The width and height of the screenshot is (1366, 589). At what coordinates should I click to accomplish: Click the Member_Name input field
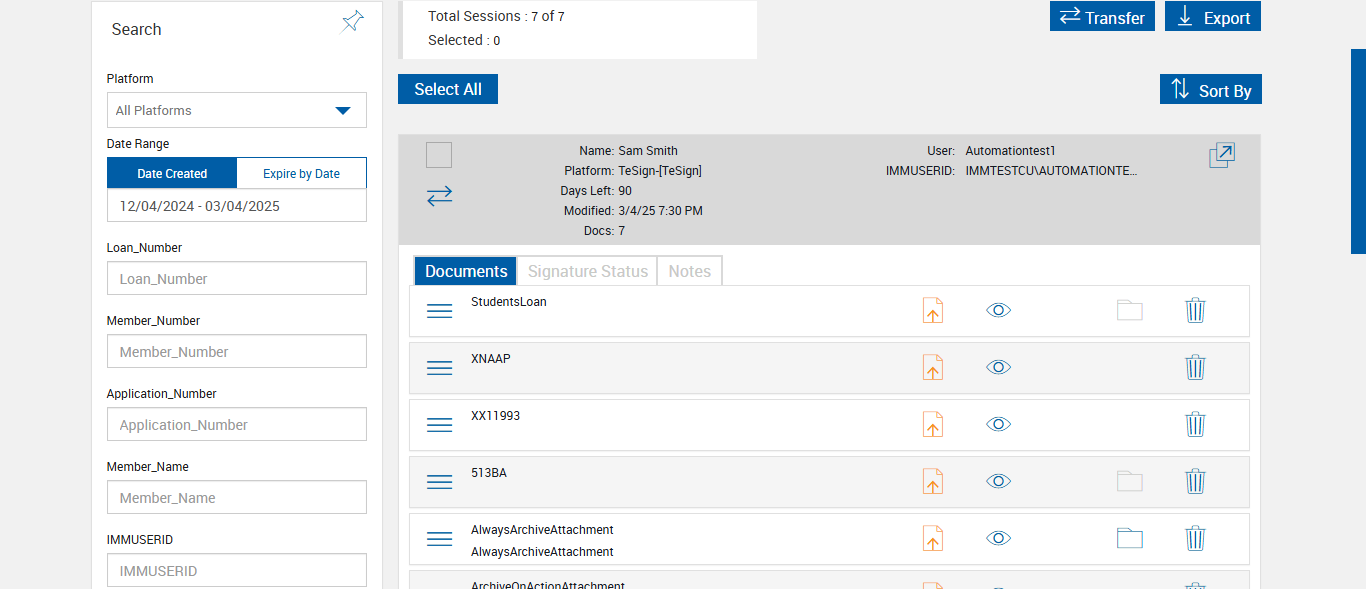237,497
